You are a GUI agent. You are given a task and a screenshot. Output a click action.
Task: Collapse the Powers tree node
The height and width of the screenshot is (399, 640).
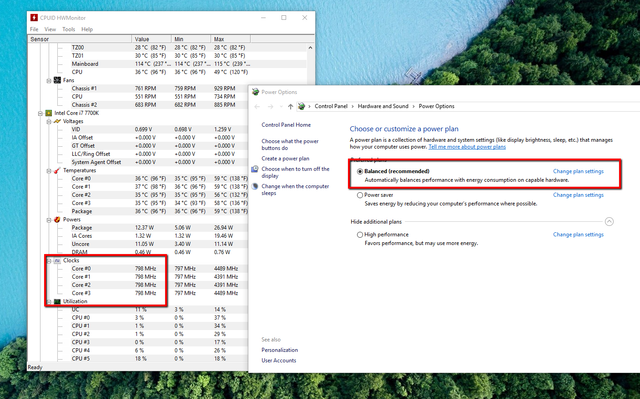coord(49,219)
